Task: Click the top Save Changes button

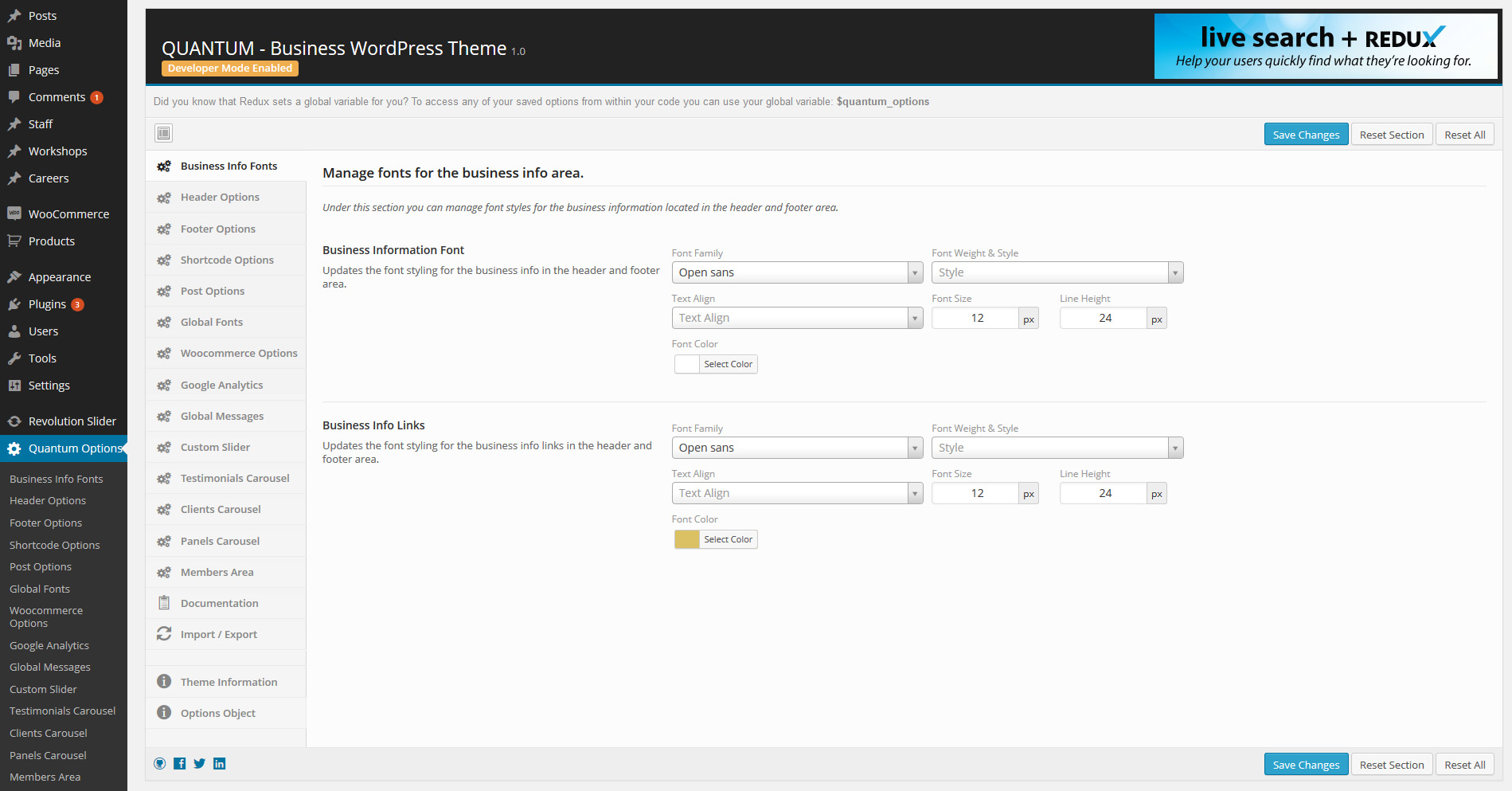Action: coord(1306,135)
